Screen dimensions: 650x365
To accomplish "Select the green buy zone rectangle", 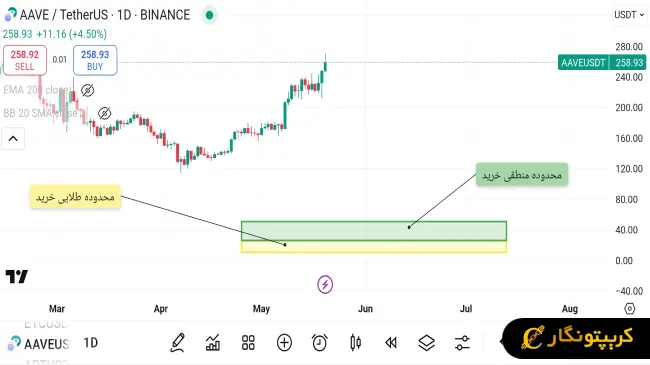I will 374,231.
